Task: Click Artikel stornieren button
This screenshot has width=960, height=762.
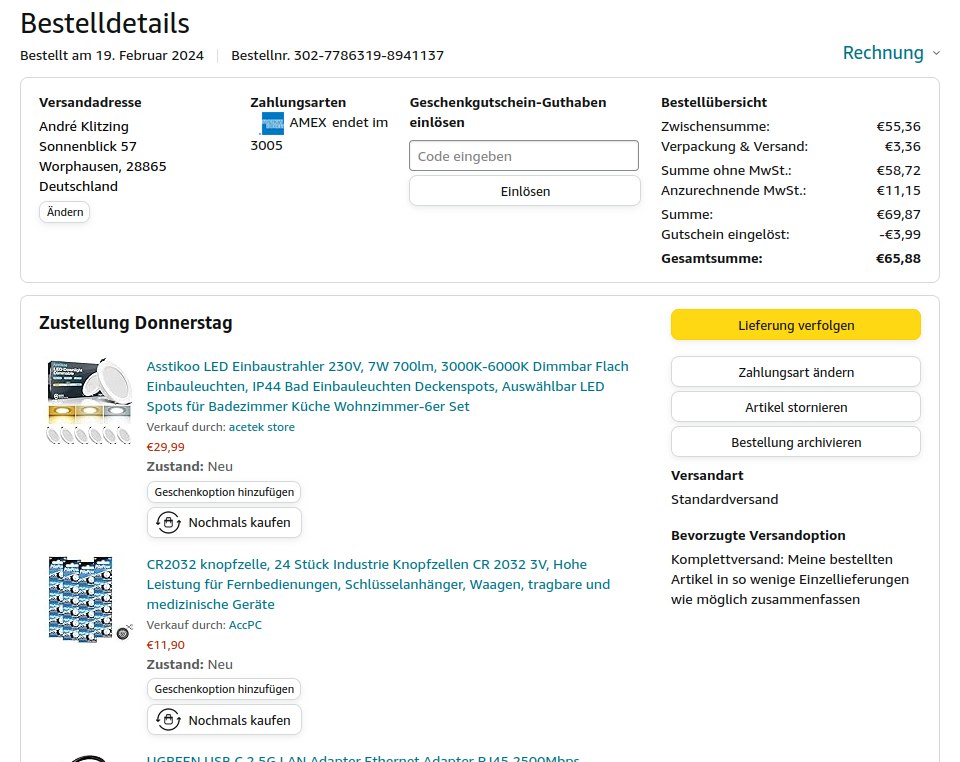Action: pos(795,407)
